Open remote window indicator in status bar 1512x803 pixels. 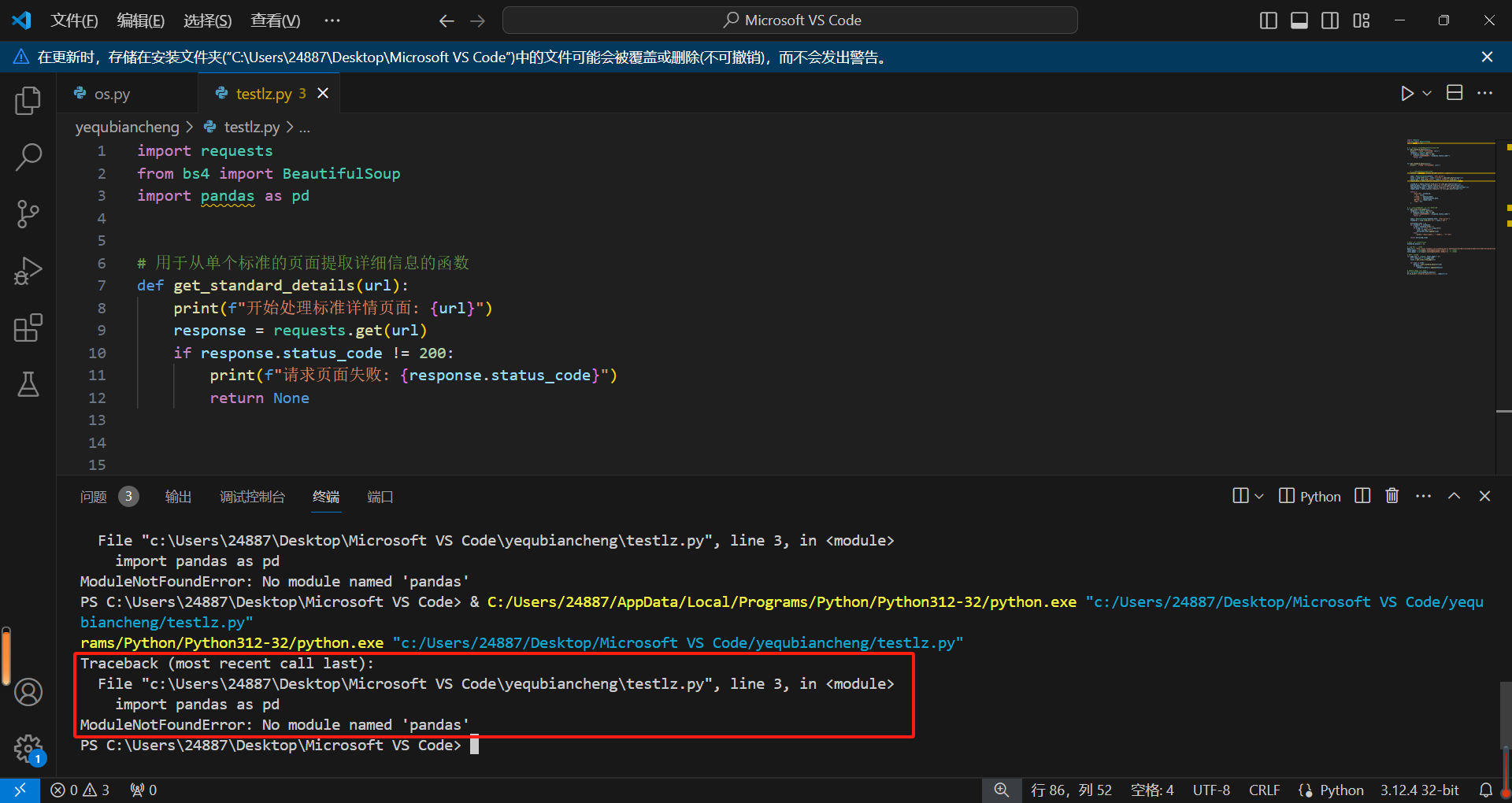point(20,790)
